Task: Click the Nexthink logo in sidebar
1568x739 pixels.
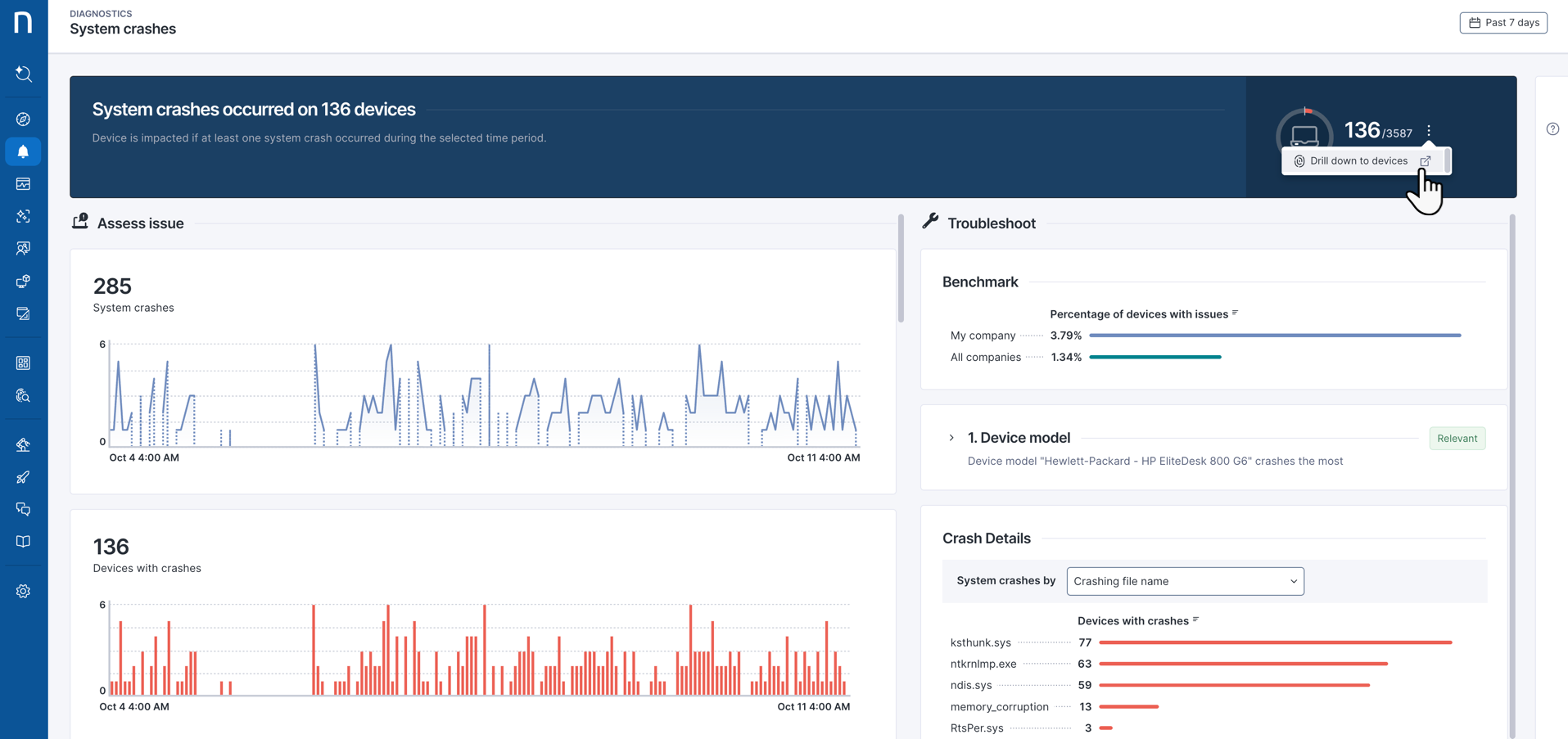Action: (x=23, y=22)
